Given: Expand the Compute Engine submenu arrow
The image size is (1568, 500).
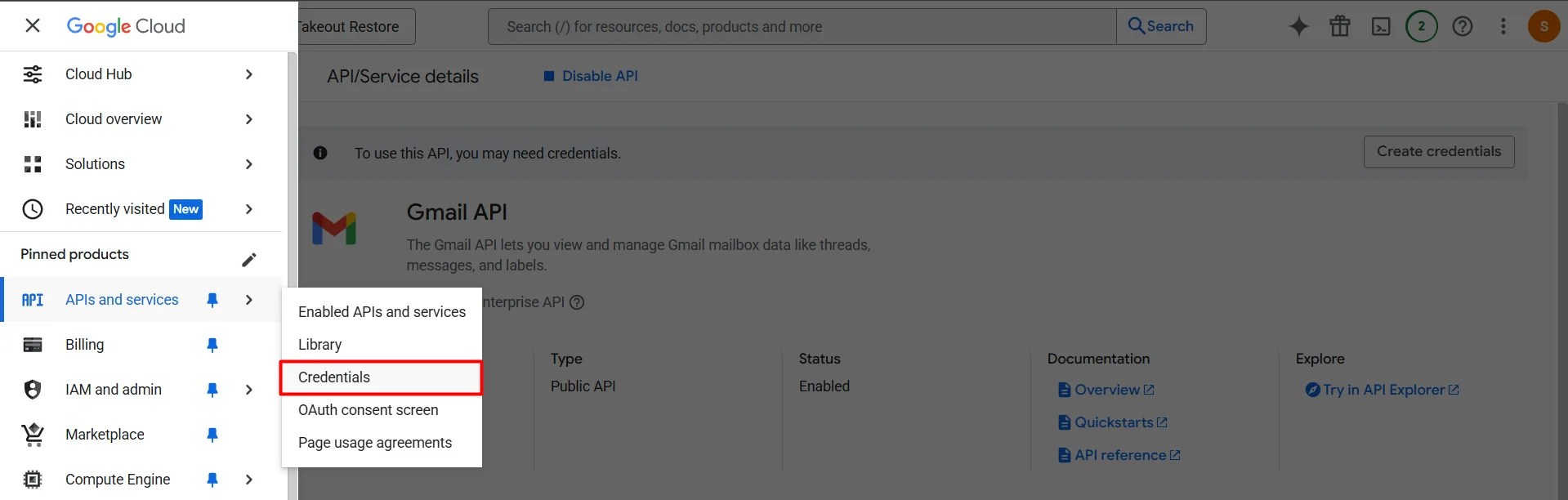Looking at the screenshot, I should pos(249,480).
